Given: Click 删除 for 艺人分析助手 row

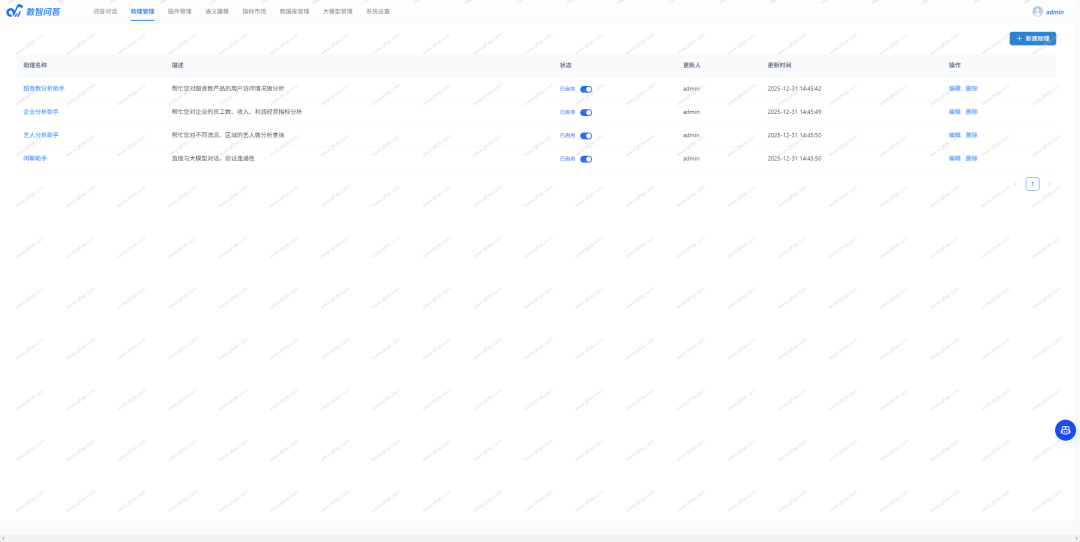Looking at the screenshot, I should click(x=971, y=135).
